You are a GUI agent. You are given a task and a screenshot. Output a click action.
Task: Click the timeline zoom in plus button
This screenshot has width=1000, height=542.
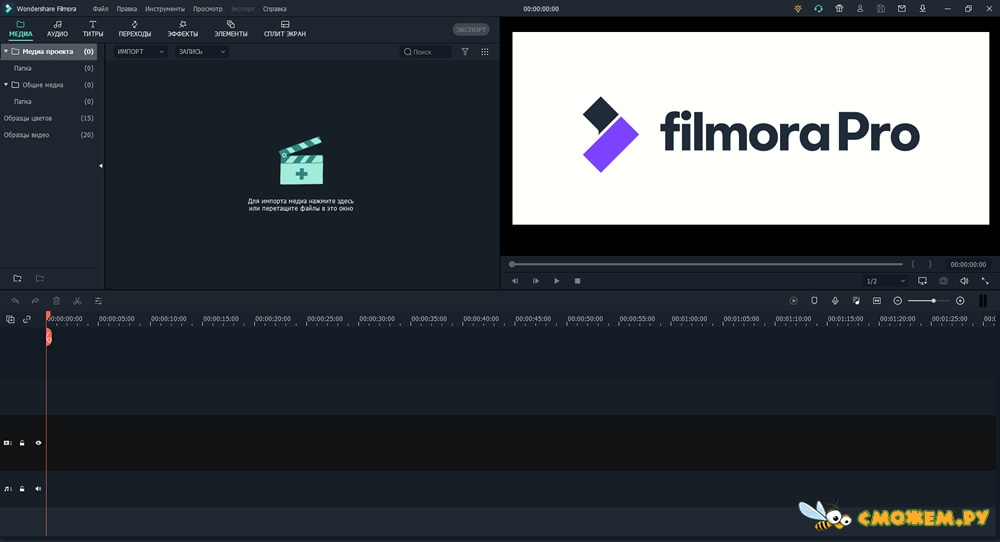coord(960,300)
